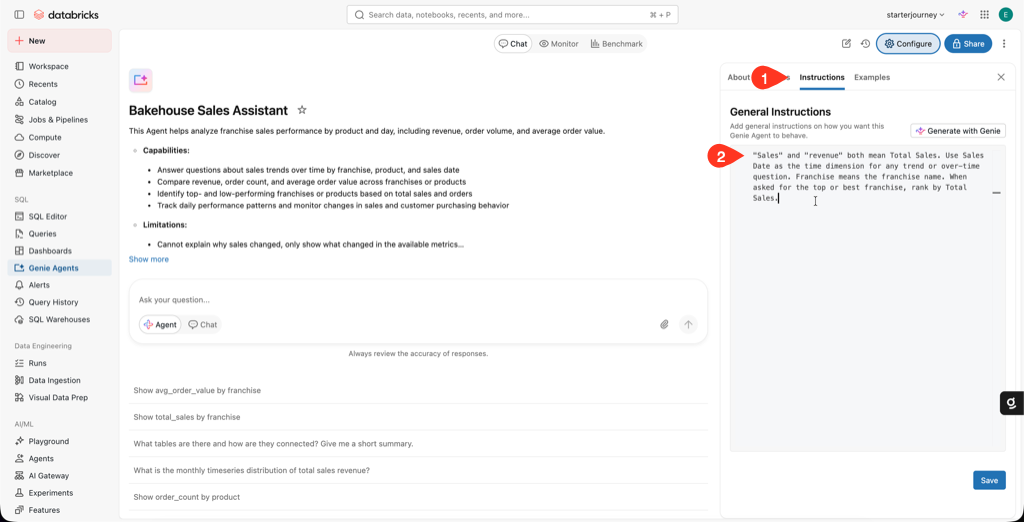The image size is (1024, 522).
Task: Send the question with the arrow button
Action: pos(688,324)
